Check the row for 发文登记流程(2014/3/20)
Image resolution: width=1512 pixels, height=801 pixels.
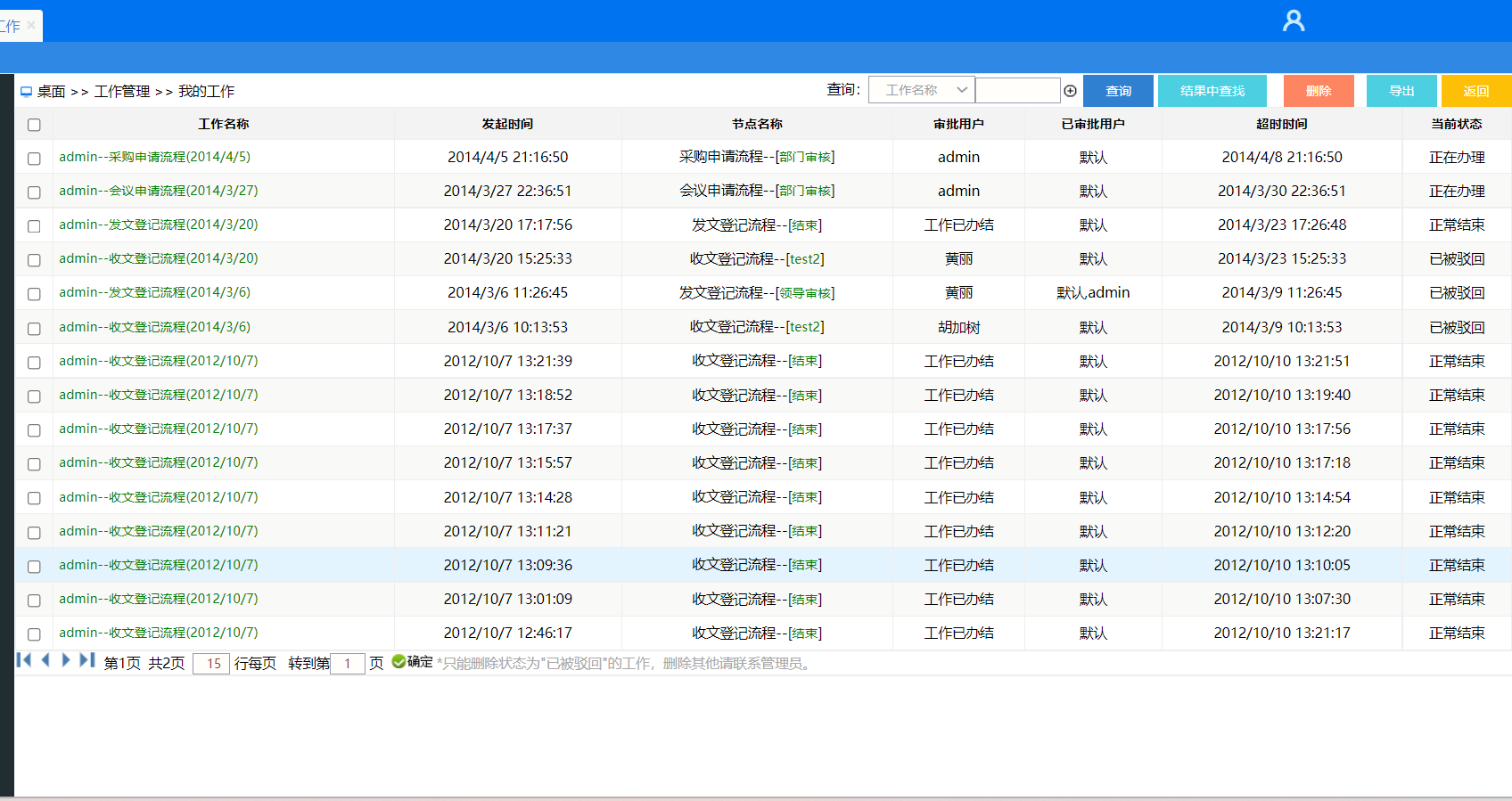34,226
